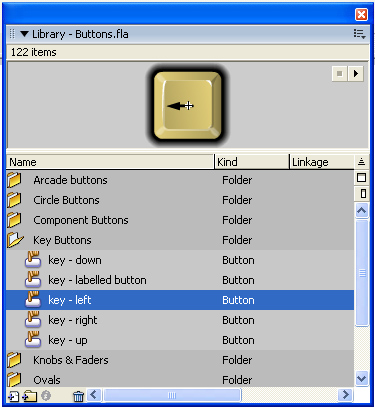Screen dimensions: 375x408
Task: Click the Circle Buttons folder icon
Action: pos(14,200)
